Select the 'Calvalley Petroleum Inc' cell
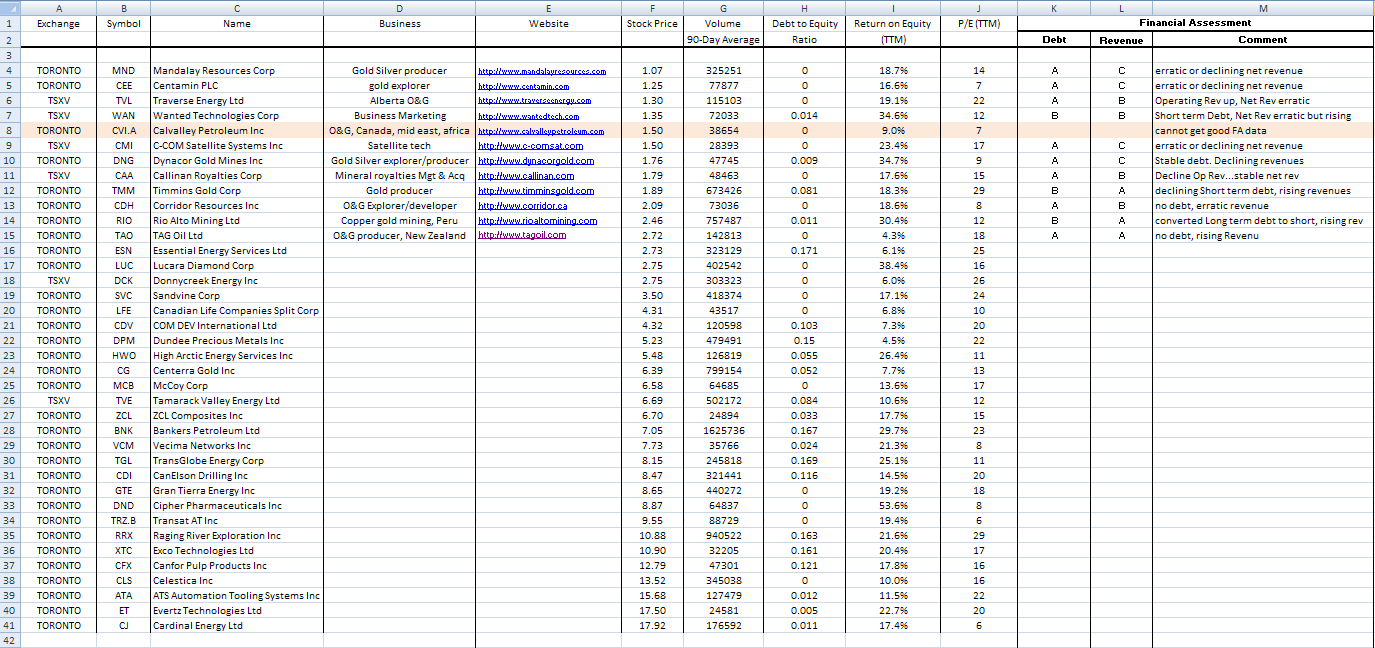Screen dimensions: 1375x648 coord(237,131)
